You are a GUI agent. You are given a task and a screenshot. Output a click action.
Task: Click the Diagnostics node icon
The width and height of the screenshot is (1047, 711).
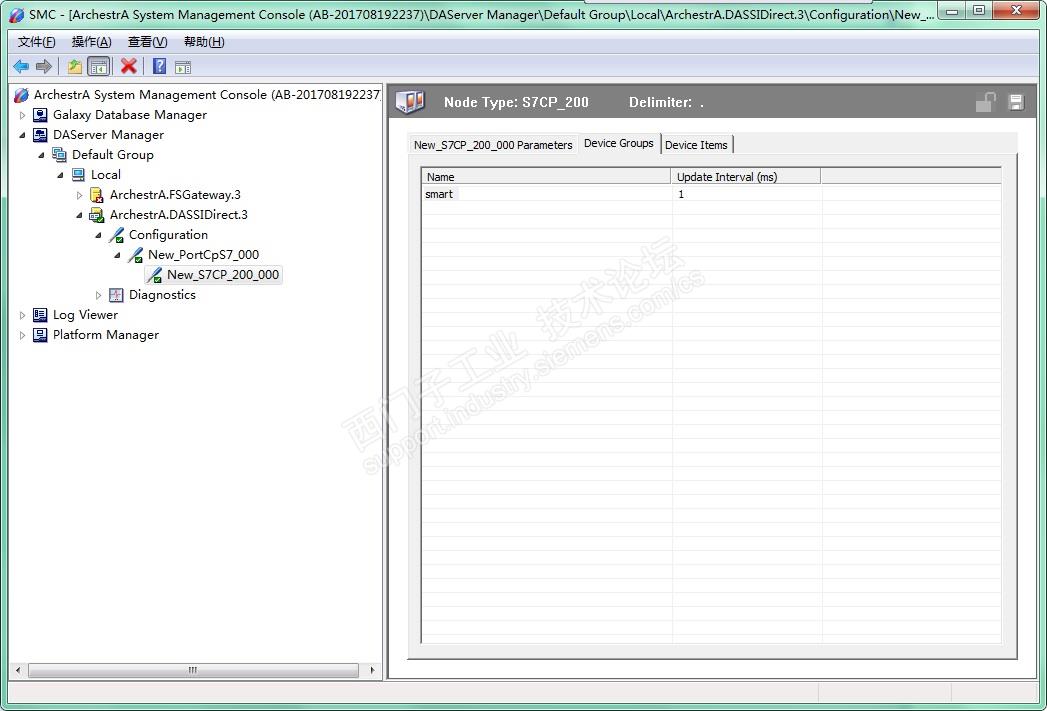click(x=116, y=295)
